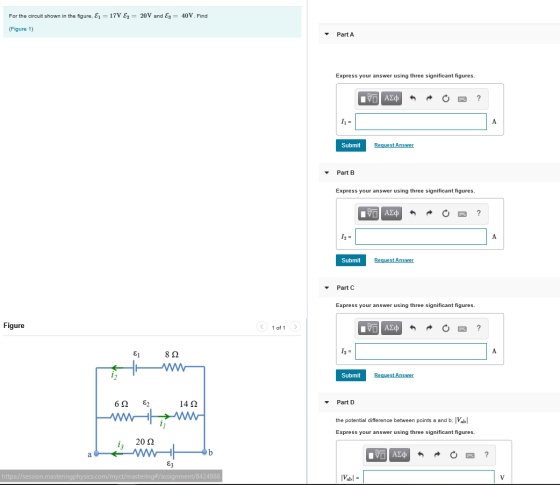
Task: Show keyboard shortcuts in Part B
Action: 462,214
